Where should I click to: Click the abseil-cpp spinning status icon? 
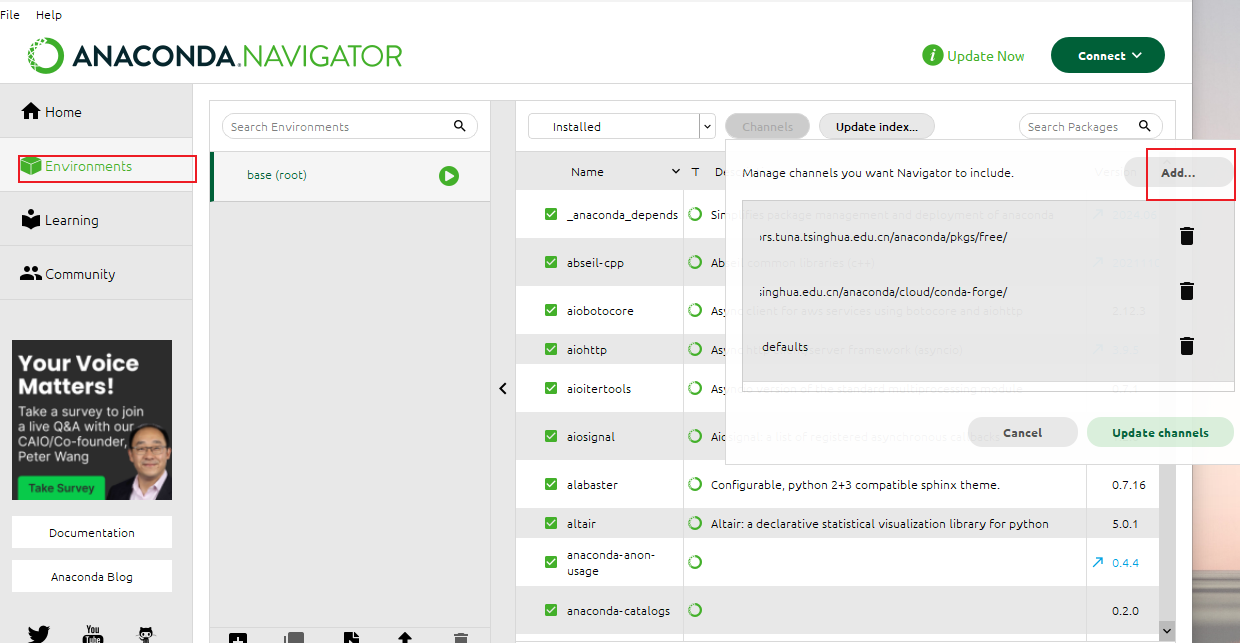click(695, 262)
